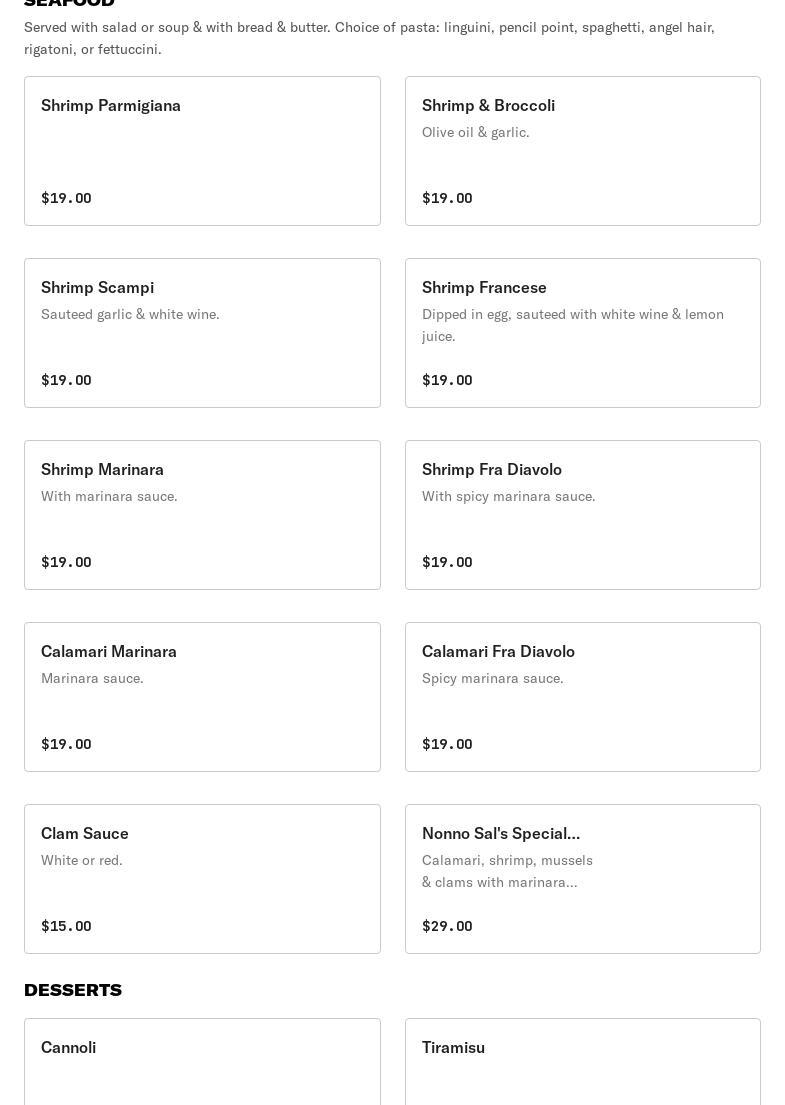The height and width of the screenshot is (1105, 785).
Task: Open the Shrimp Parmigiana menu item
Action: pyautogui.click(x=202, y=151)
